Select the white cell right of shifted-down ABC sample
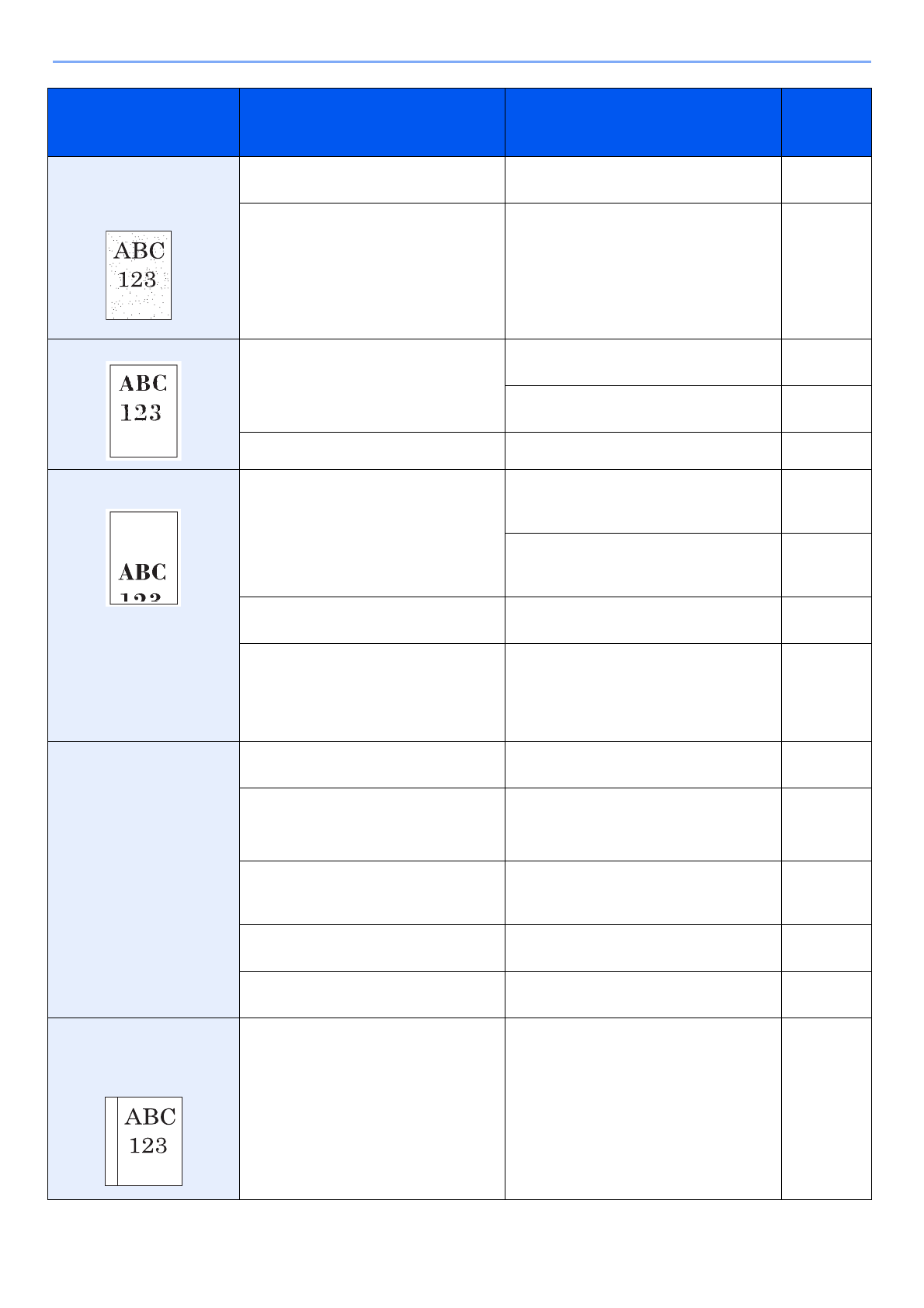This screenshot has width=924, height=1308. (x=372, y=533)
